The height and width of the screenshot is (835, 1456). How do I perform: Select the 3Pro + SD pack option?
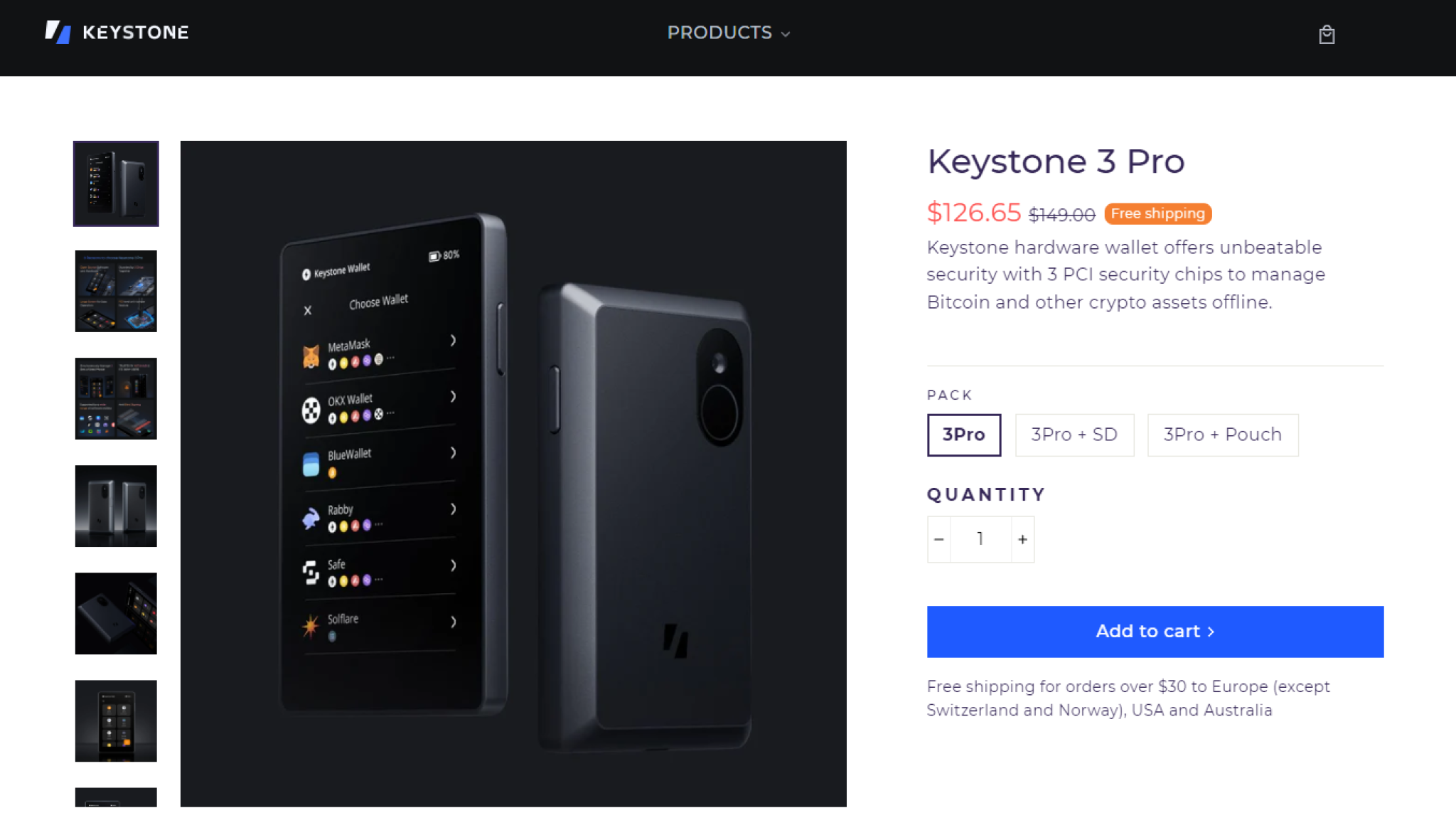1074,434
